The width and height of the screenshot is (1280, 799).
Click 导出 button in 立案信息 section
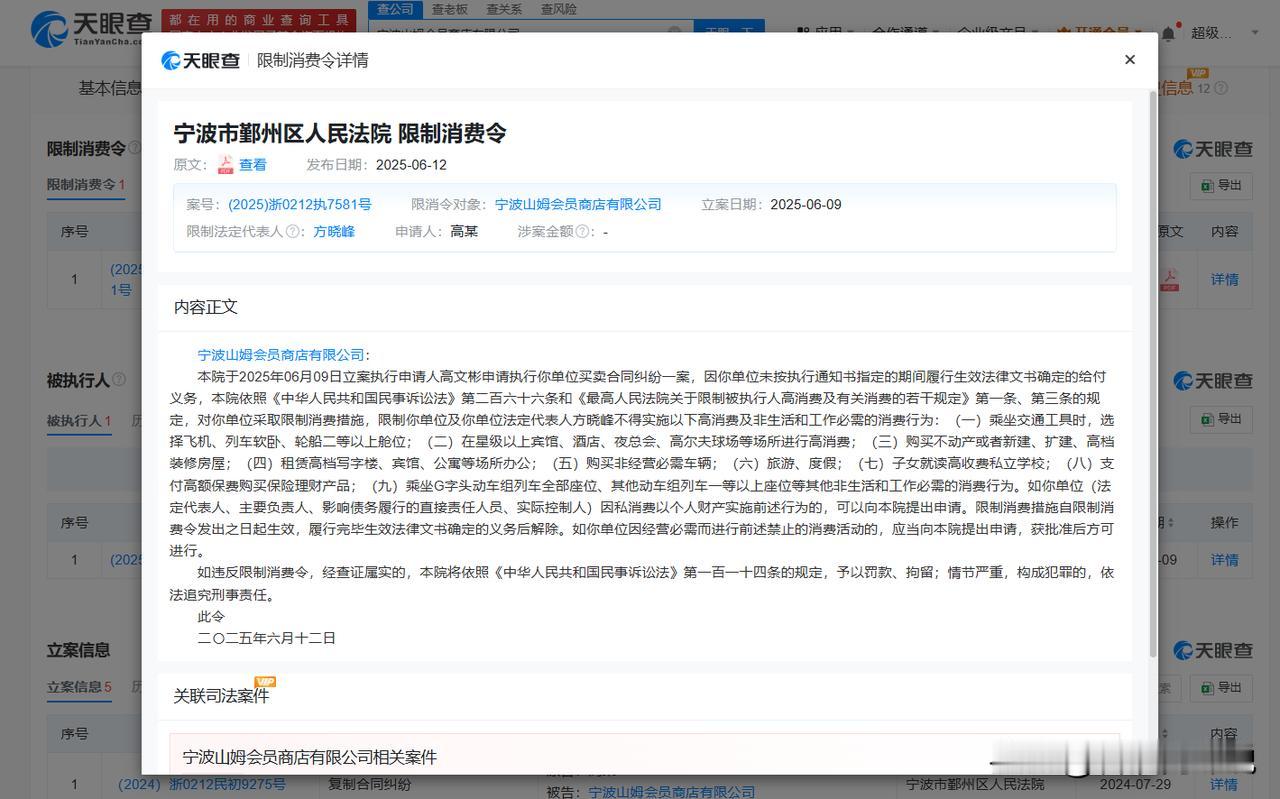(1221, 687)
